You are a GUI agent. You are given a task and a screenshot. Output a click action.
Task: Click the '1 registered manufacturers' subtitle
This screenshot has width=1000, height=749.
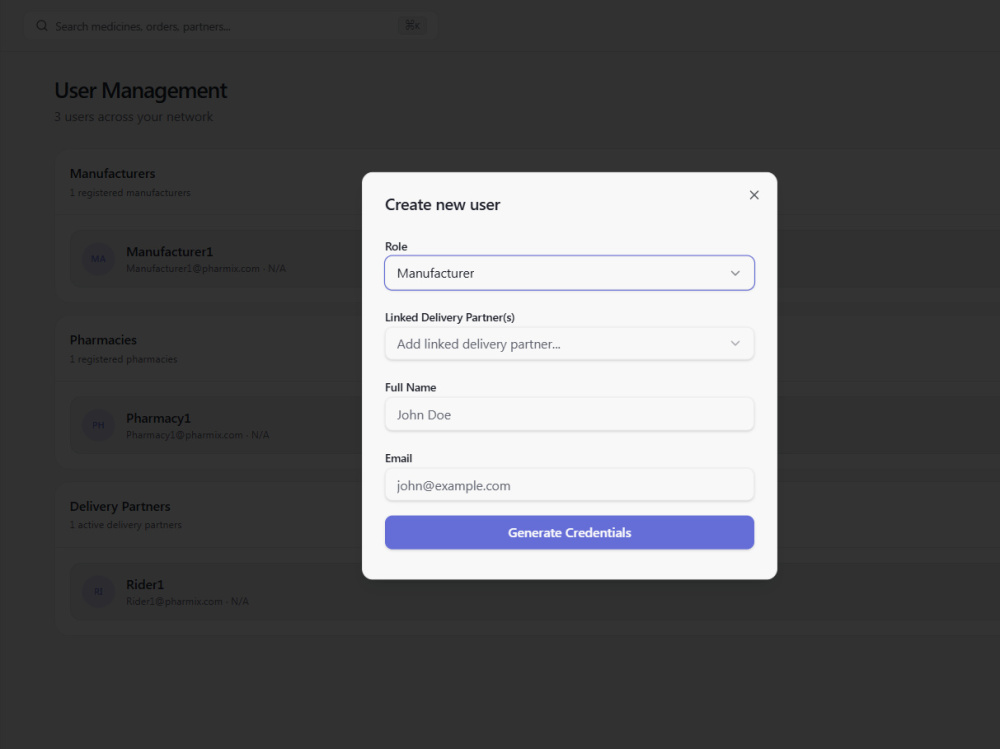130,193
